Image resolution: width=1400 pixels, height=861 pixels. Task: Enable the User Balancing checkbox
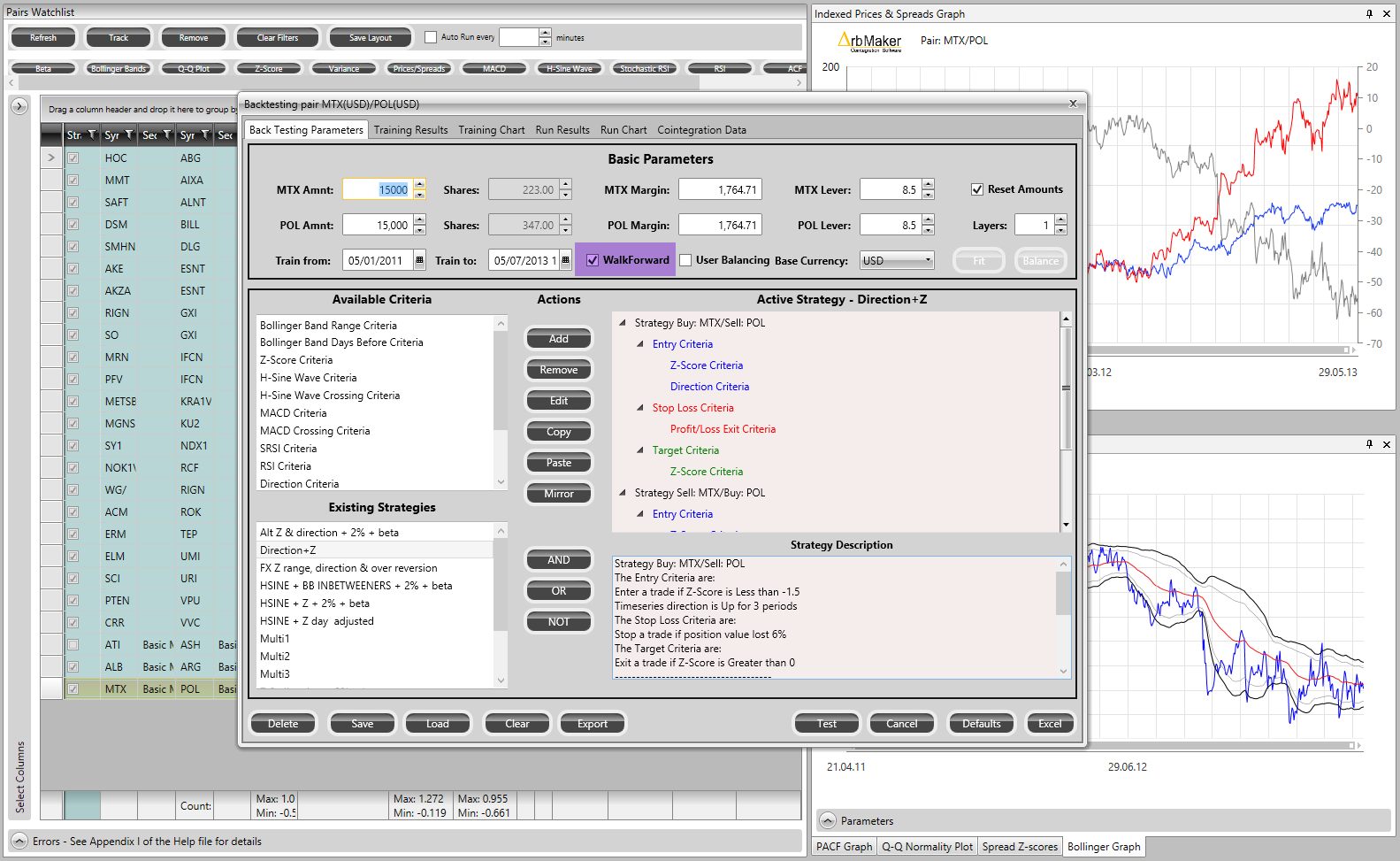(x=685, y=260)
